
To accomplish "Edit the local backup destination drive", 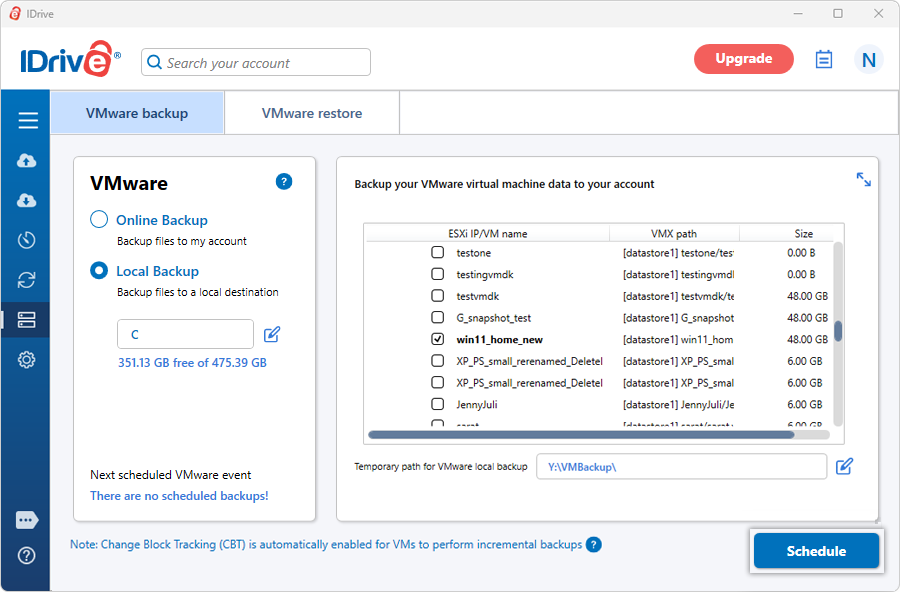I will 272,335.
